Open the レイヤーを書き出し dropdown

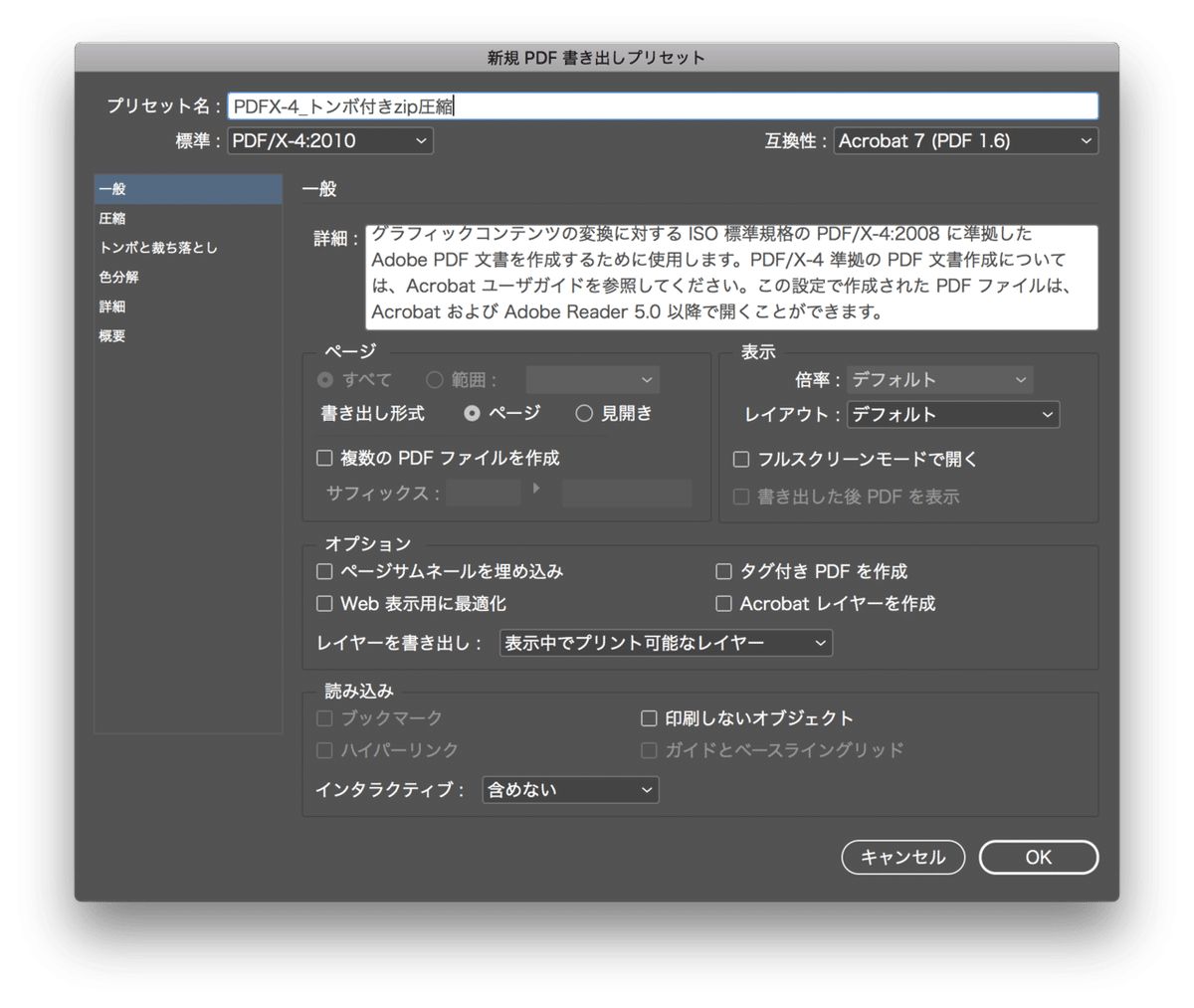pyautogui.click(x=665, y=643)
